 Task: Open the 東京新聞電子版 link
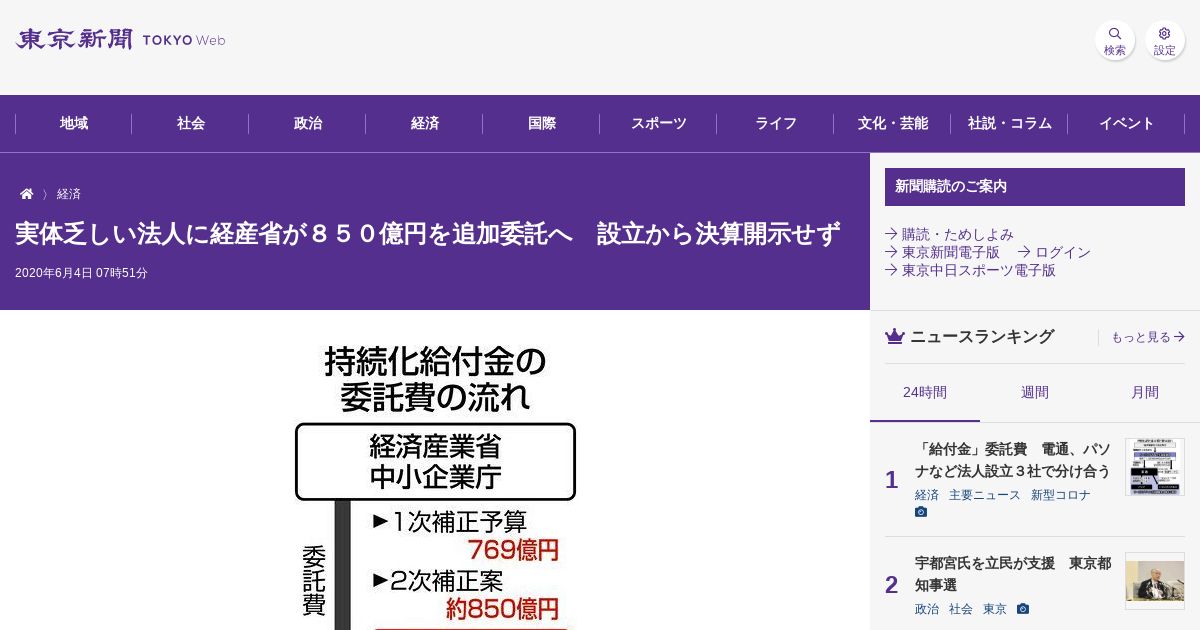[942, 252]
